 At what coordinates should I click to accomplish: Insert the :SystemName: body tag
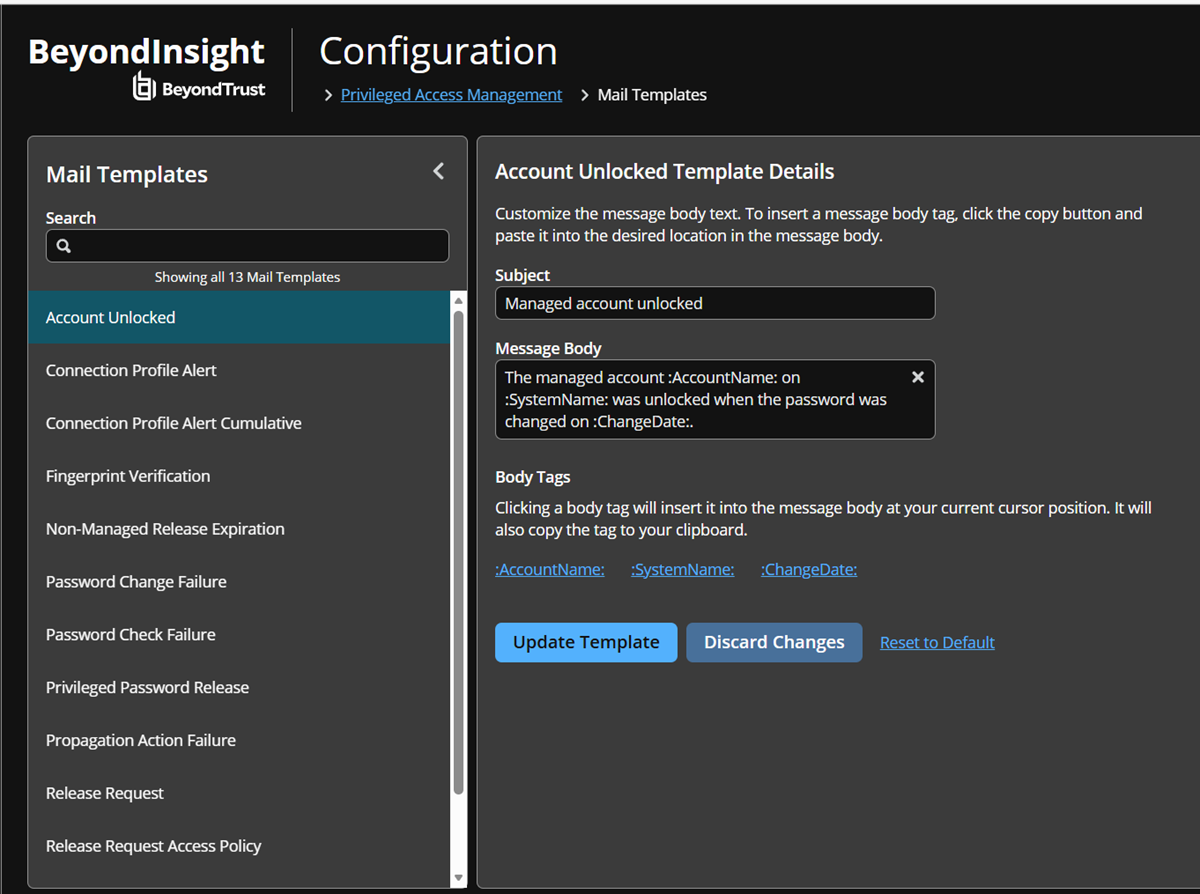coord(683,570)
